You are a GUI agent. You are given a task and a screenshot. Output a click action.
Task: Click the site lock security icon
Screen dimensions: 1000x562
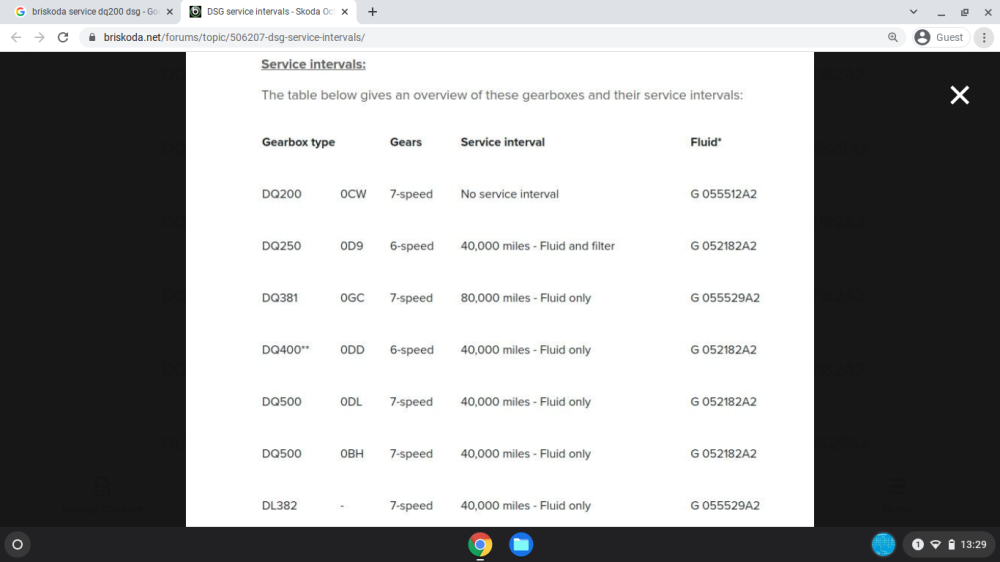pos(92,38)
